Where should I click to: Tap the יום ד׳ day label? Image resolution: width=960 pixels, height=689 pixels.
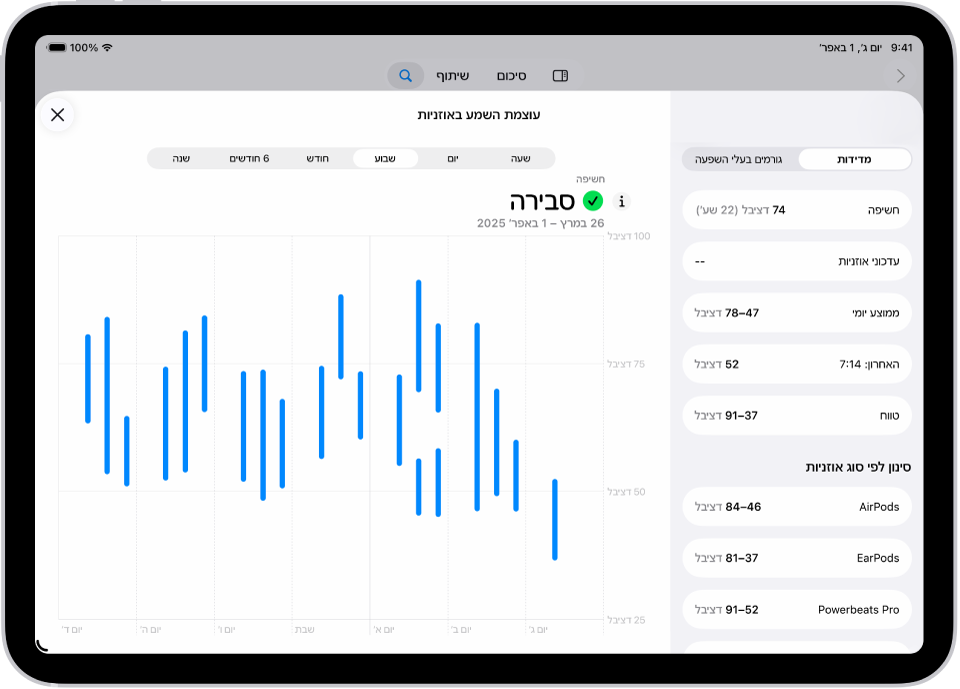coord(72,630)
